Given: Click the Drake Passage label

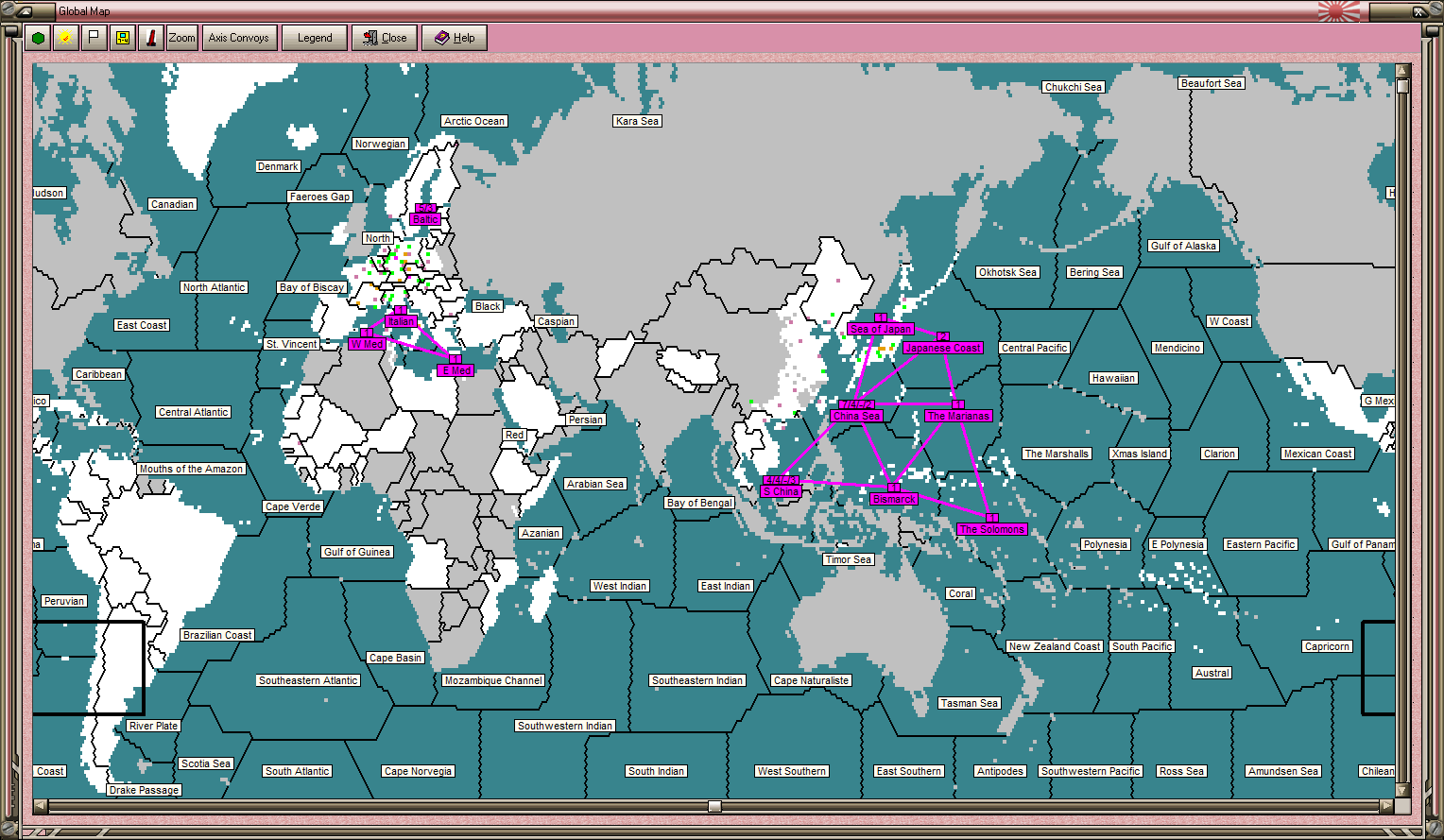Looking at the screenshot, I should (144, 790).
